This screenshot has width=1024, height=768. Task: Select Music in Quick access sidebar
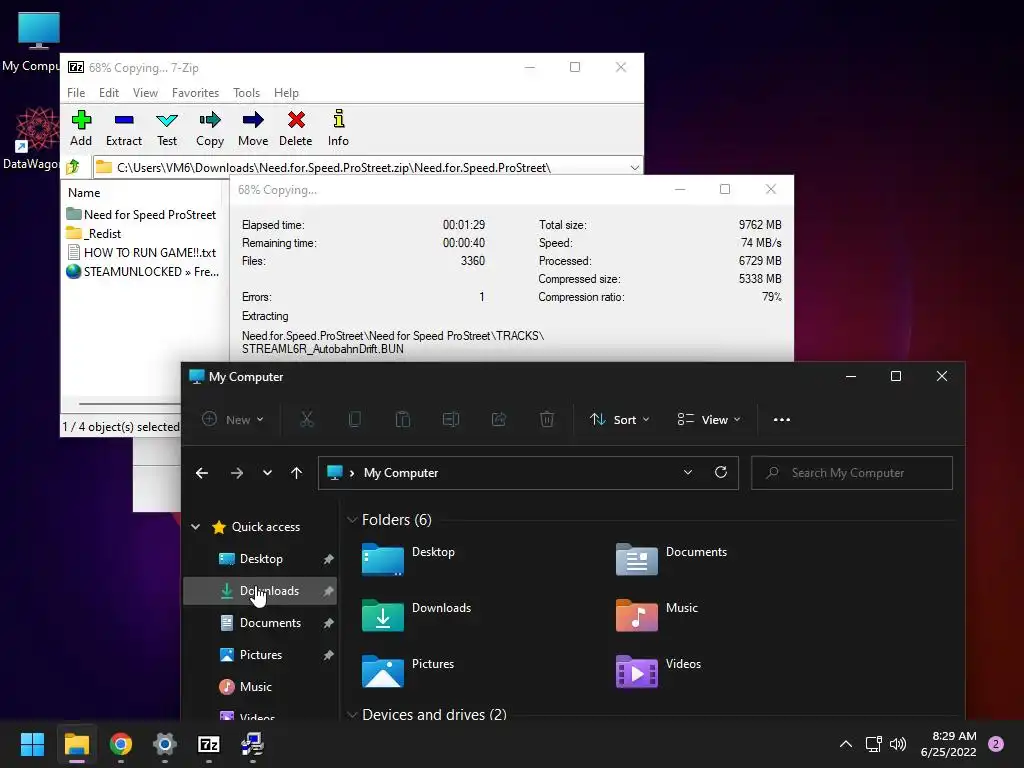pyautogui.click(x=261, y=687)
